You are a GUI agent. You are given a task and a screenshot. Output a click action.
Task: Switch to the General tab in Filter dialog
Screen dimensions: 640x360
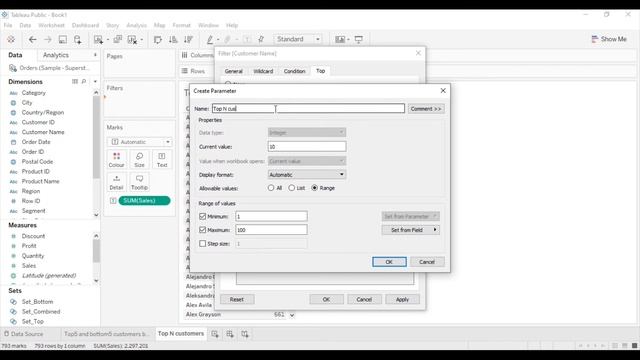pos(233,71)
